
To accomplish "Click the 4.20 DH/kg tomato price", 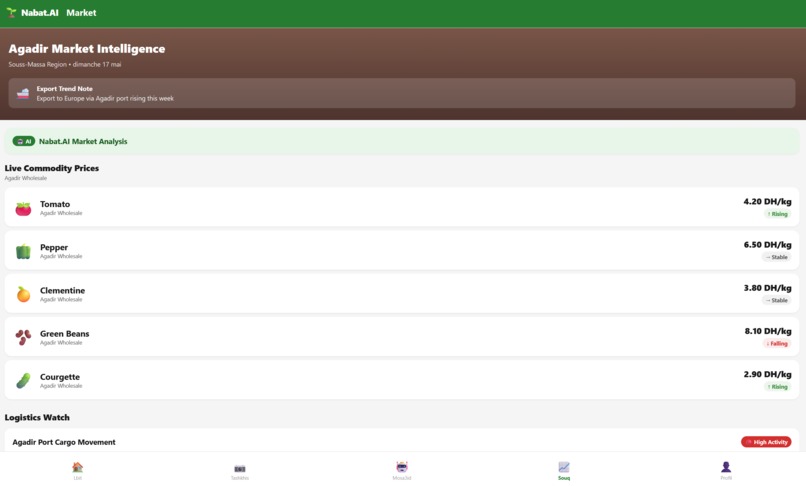I will (767, 202).
